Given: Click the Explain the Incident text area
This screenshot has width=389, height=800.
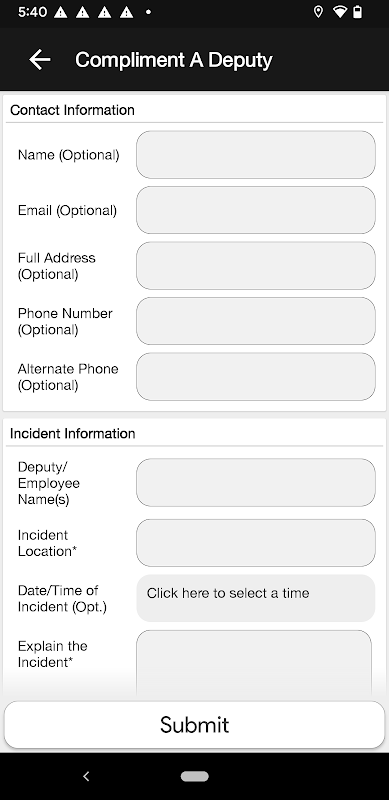Looking at the screenshot, I should (x=254, y=663).
